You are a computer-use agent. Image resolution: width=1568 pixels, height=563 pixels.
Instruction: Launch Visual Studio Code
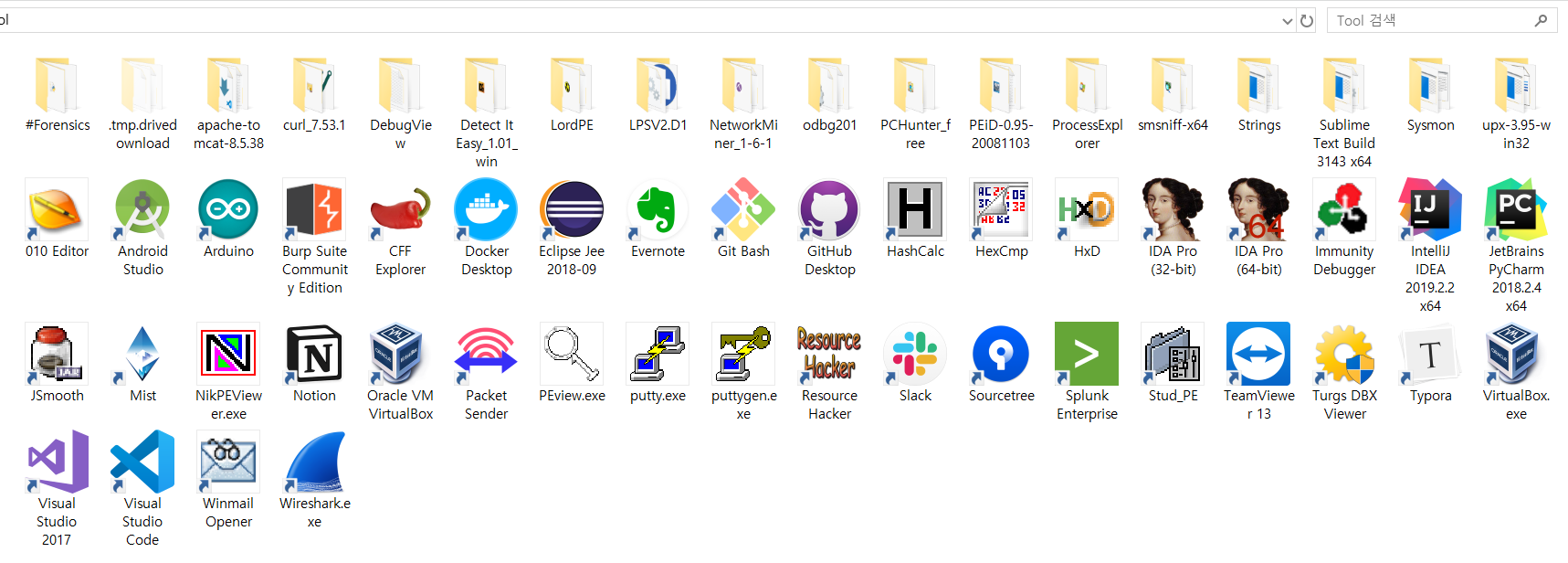(x=142, y=462)
